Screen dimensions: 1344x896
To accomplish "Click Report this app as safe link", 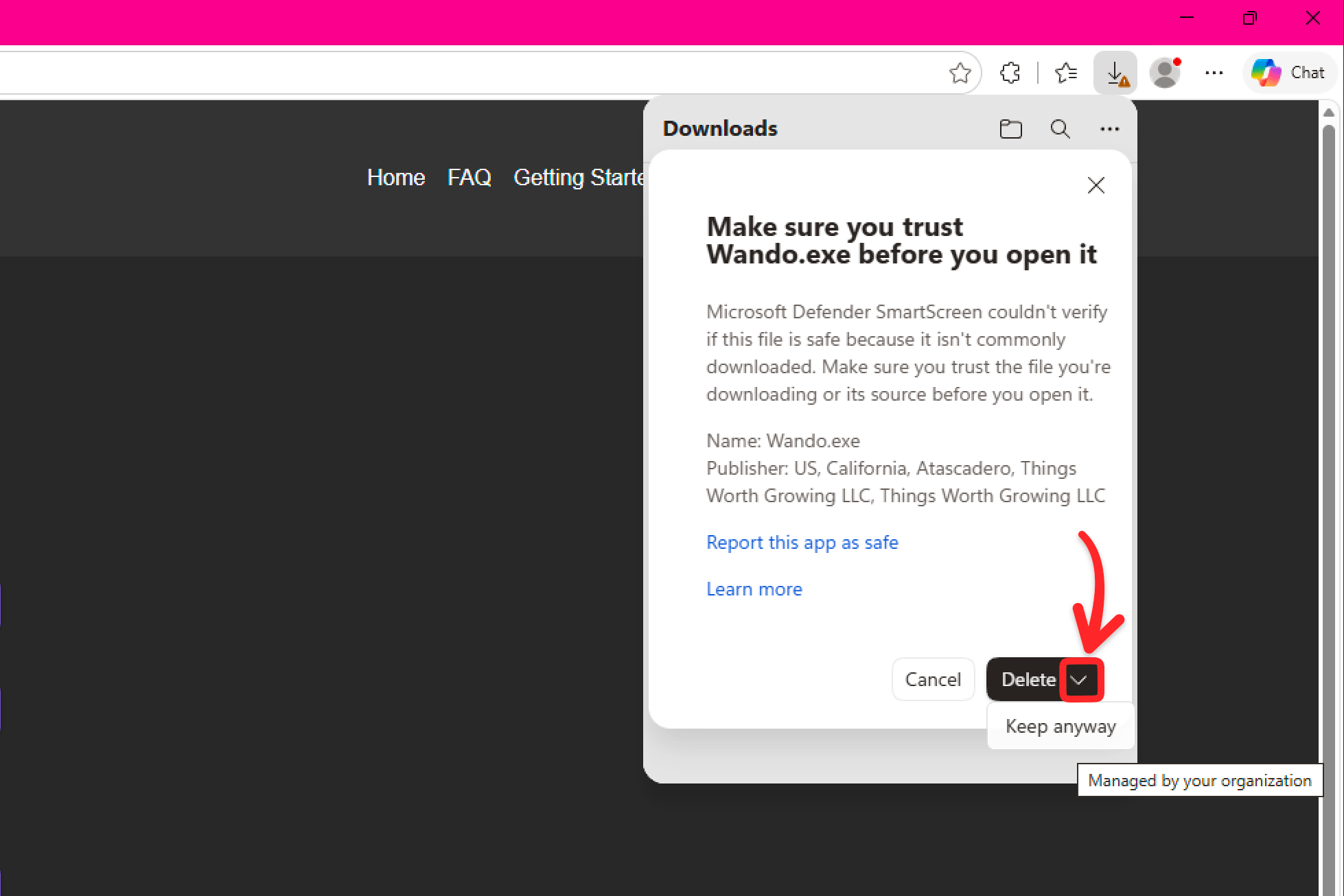I will (x=802, y=542).
